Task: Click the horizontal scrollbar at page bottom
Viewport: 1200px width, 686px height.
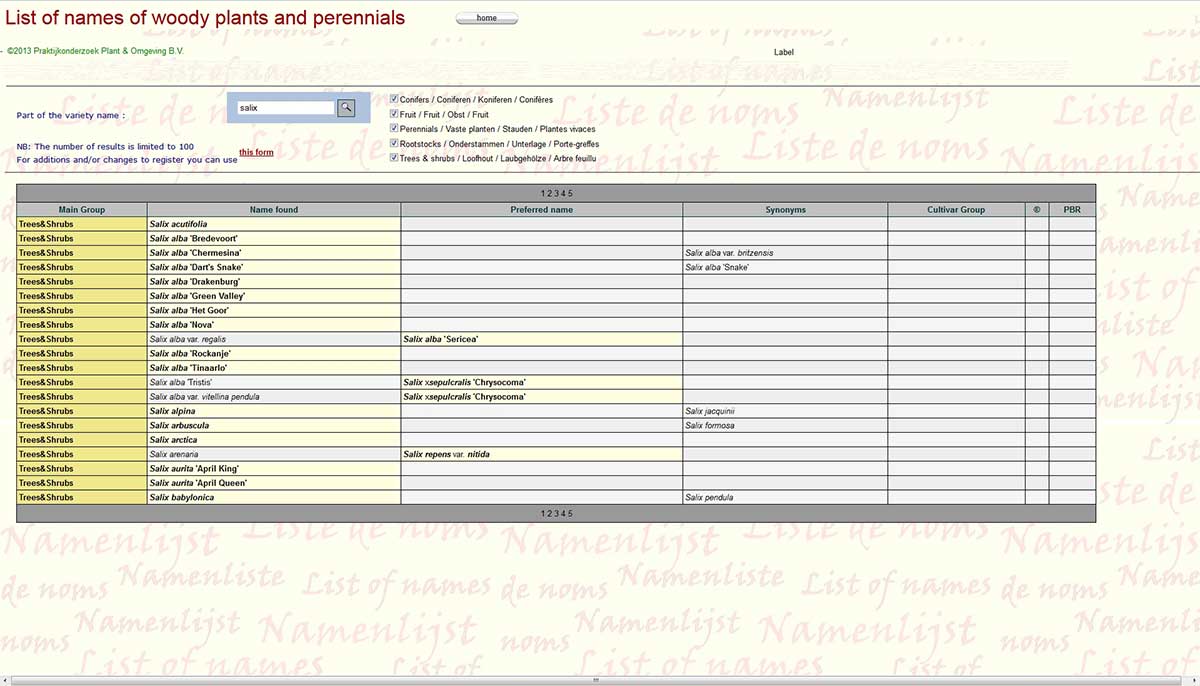Action: tap(595, 680)
